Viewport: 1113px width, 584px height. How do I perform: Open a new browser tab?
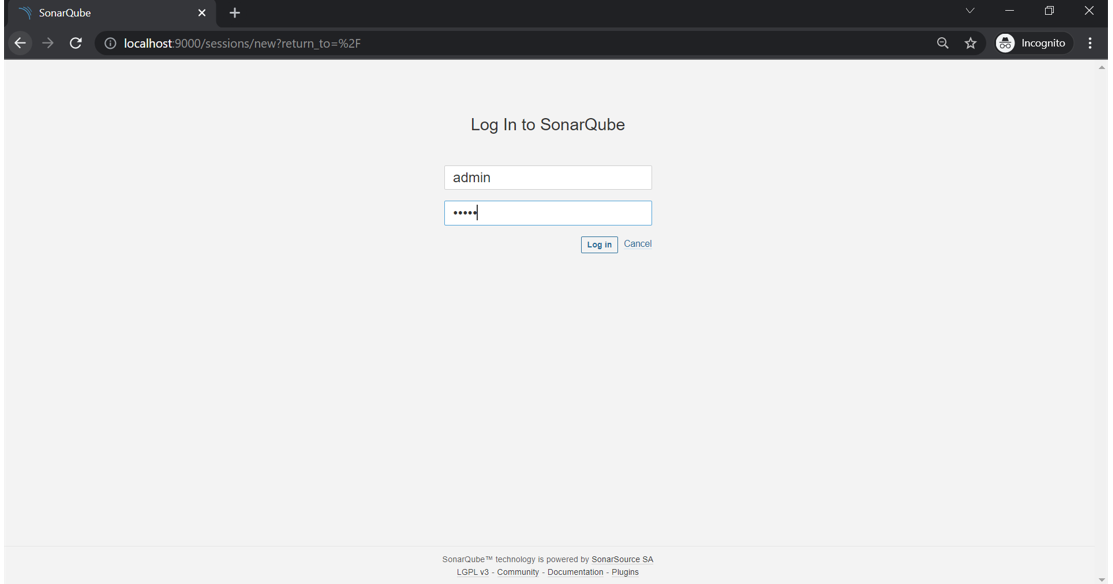pyautogui.click(x=235, y=13)
